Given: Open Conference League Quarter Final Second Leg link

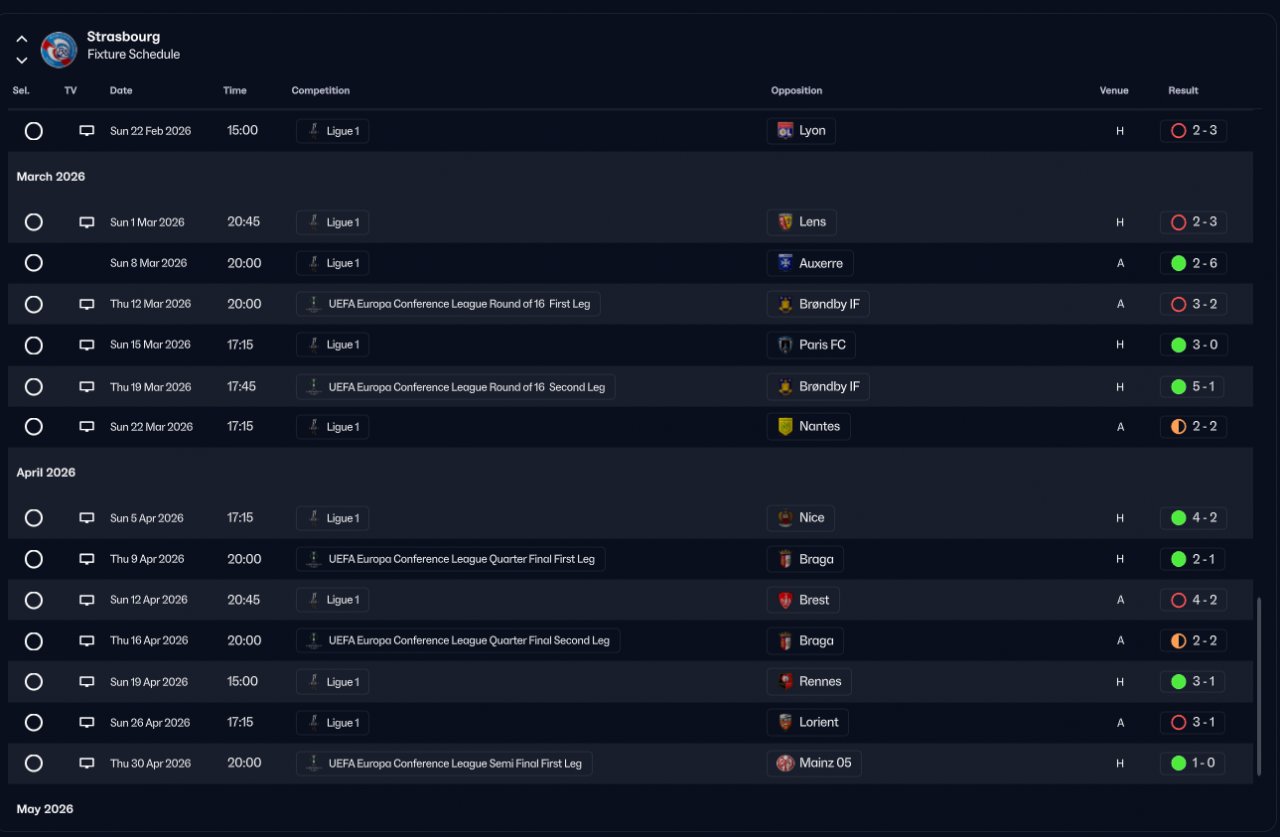Looking at the screenshot, I should 458,641.
